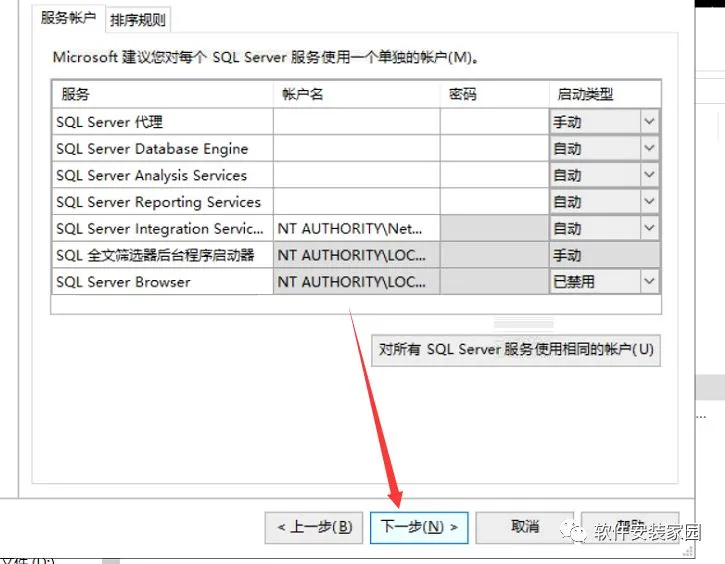Select the SQL 全文筛选器后台程序启动器 label
The width and height of the screenshot is (725, 564).
[x=155, y=255]
